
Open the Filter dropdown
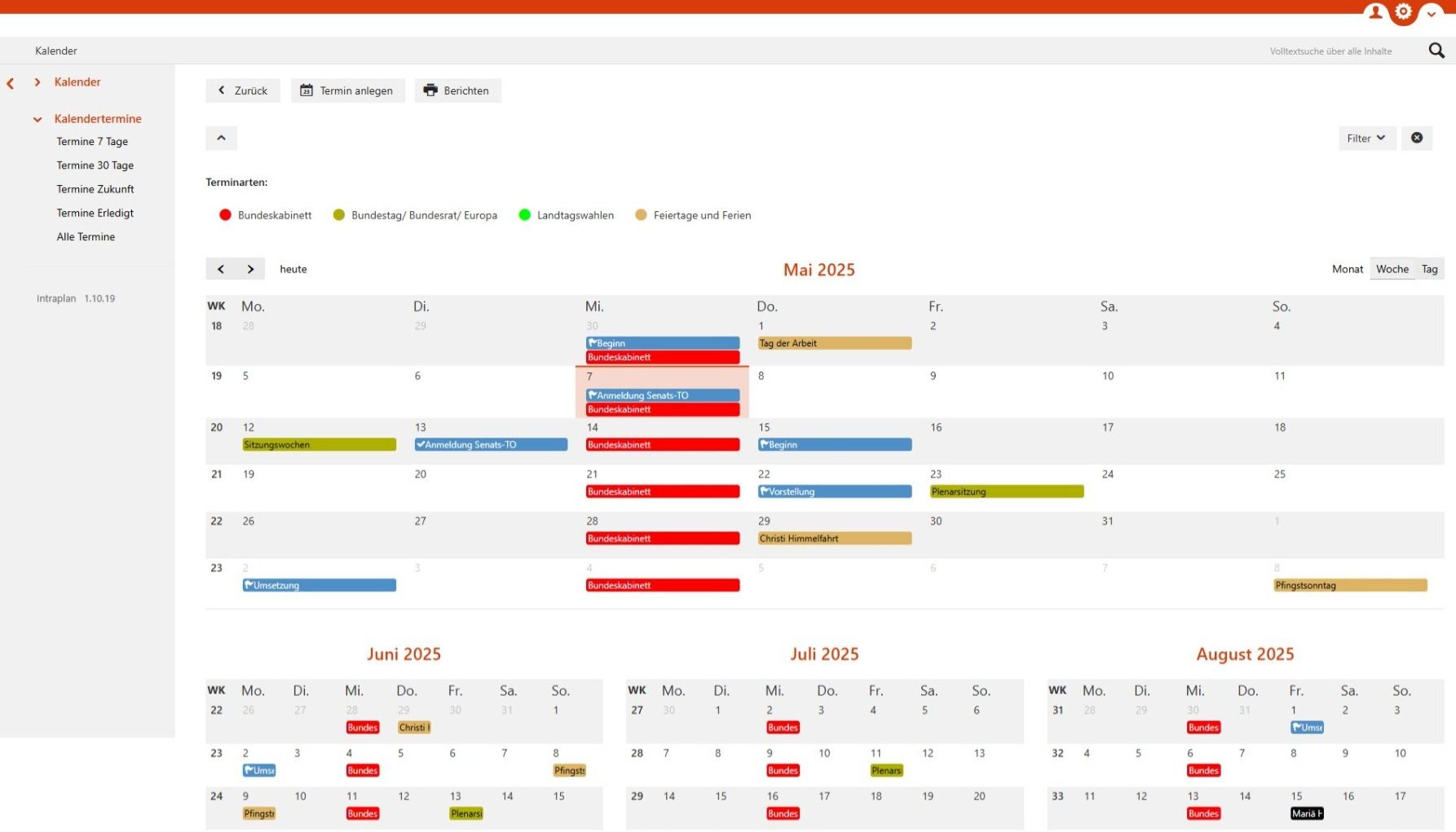coord(1366,138)
